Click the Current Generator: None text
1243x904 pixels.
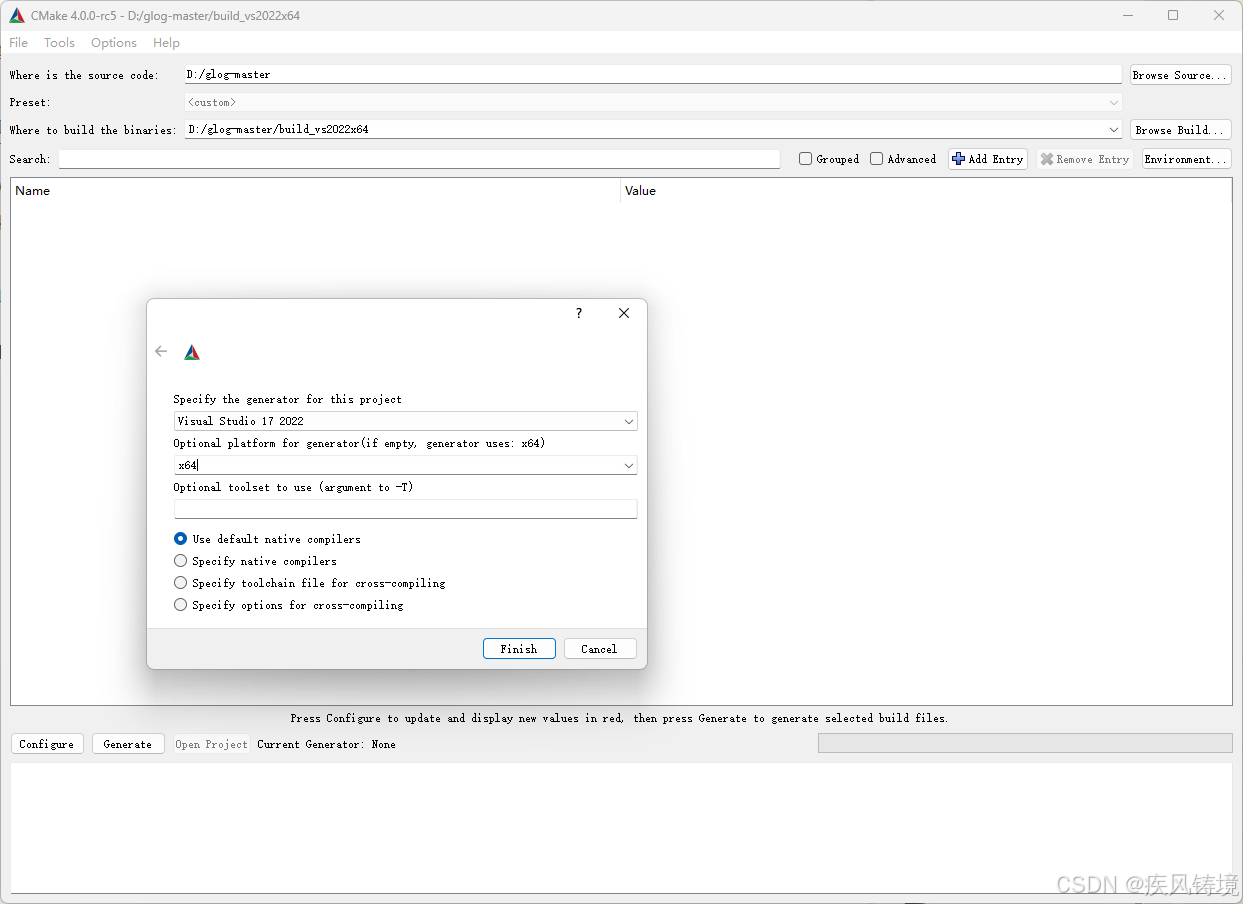coord(326,744)
